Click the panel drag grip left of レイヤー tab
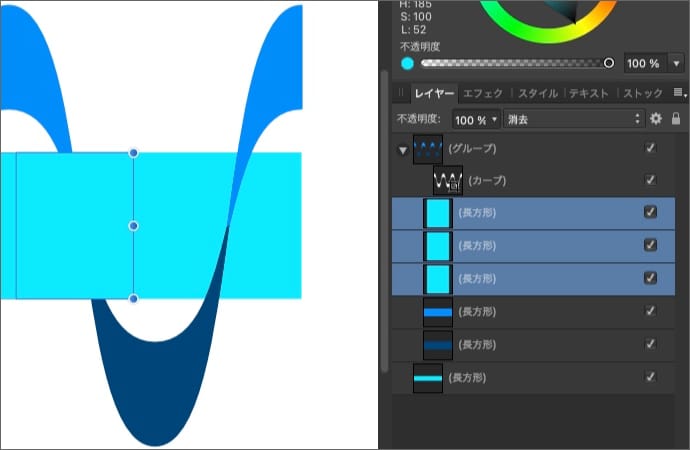The height and width of the screenshot is (450, 690). coord(402,93)
